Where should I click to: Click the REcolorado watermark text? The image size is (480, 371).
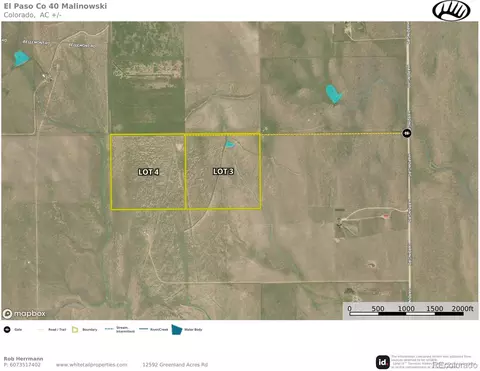(x=455, y=365)
